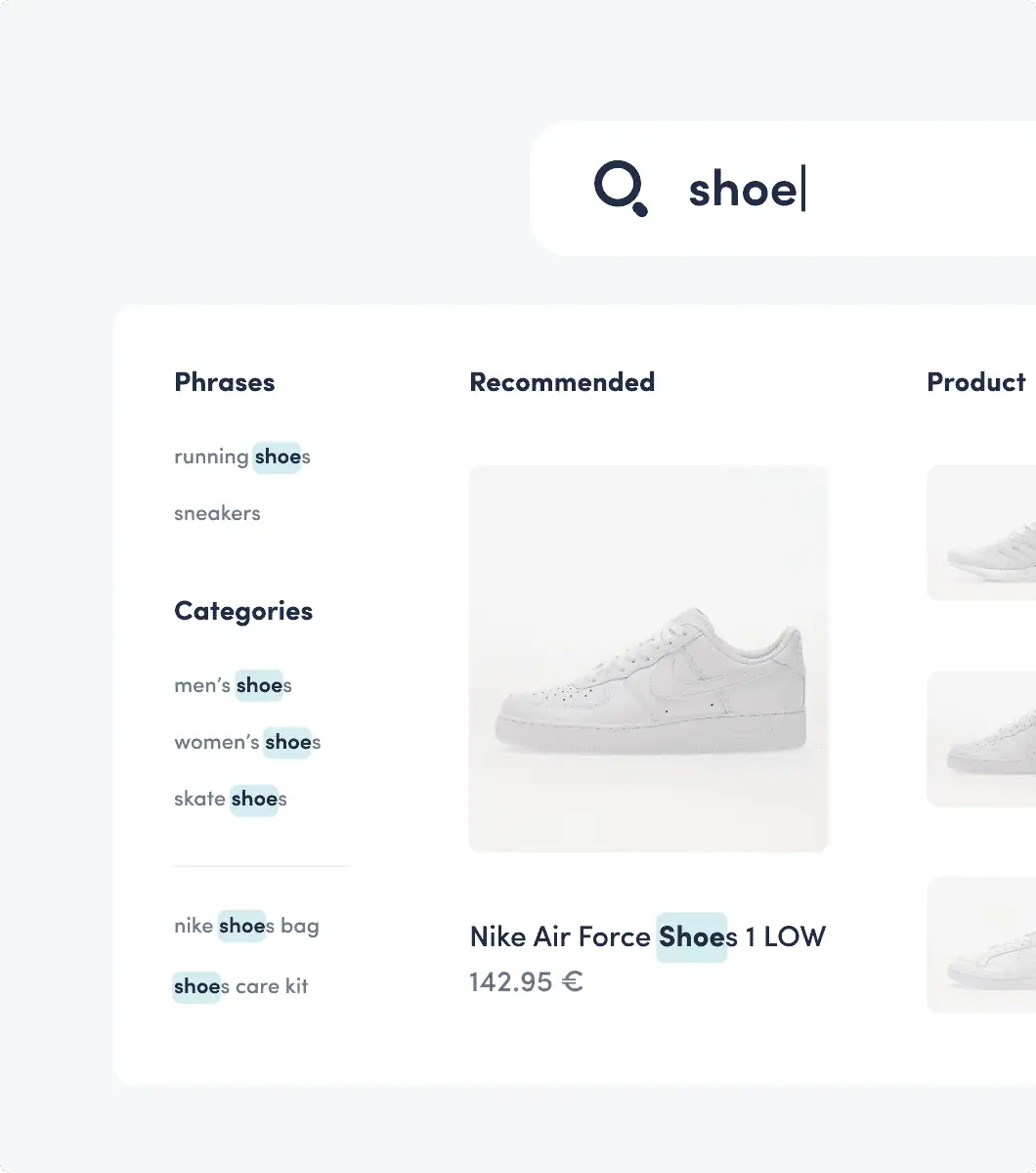Open the "women's shoes" category
Viewport: 1036px width, 1173px height.
click(247, 742)
